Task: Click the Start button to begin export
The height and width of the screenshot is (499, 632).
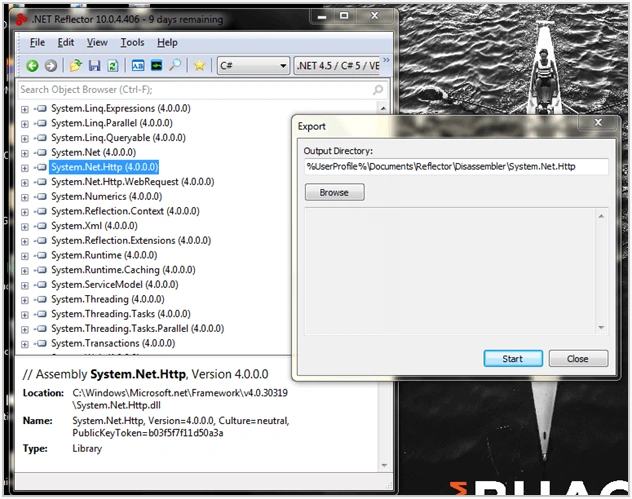Action: coord(513,358)
